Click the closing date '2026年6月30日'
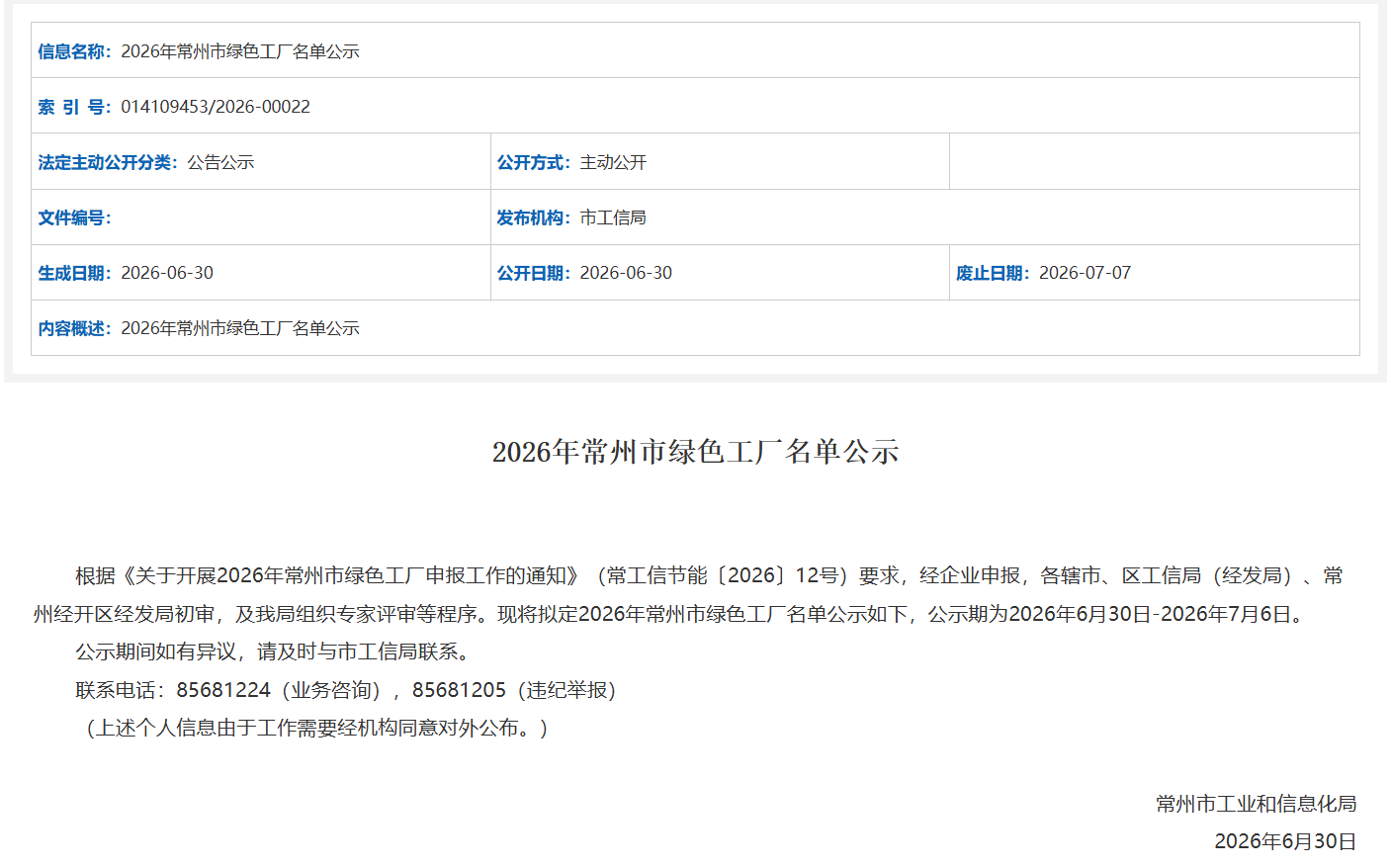This screenshot has width=1391, height=868. [1285, 841]
